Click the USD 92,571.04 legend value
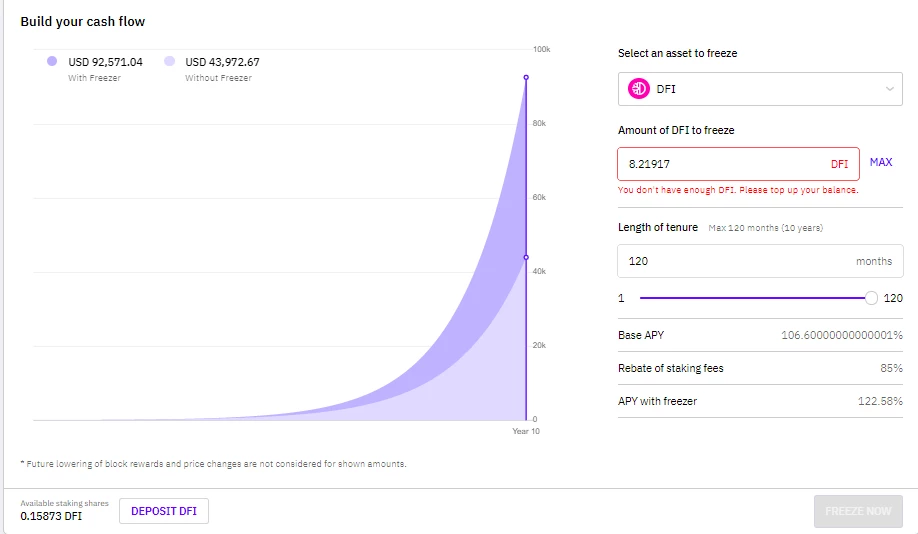The height and width of the screenshot is (534, 918). click(105, 62)
